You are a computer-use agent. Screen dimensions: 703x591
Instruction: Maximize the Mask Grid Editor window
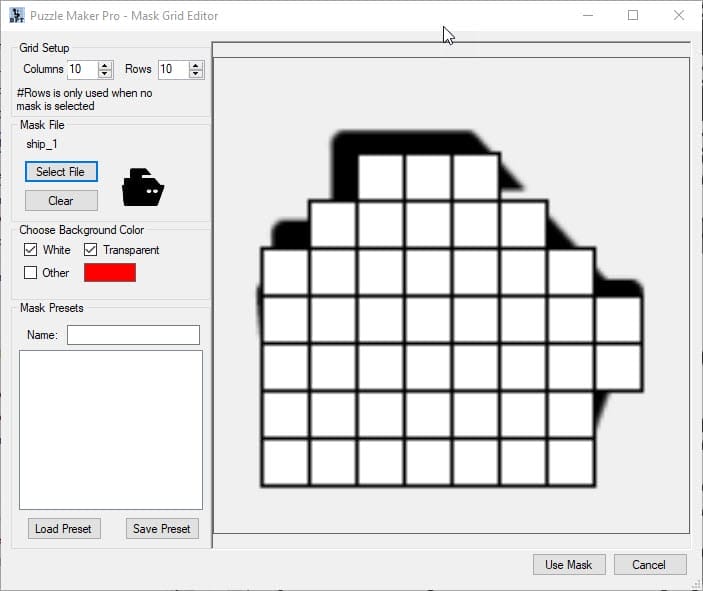click(x=633, y=16)
